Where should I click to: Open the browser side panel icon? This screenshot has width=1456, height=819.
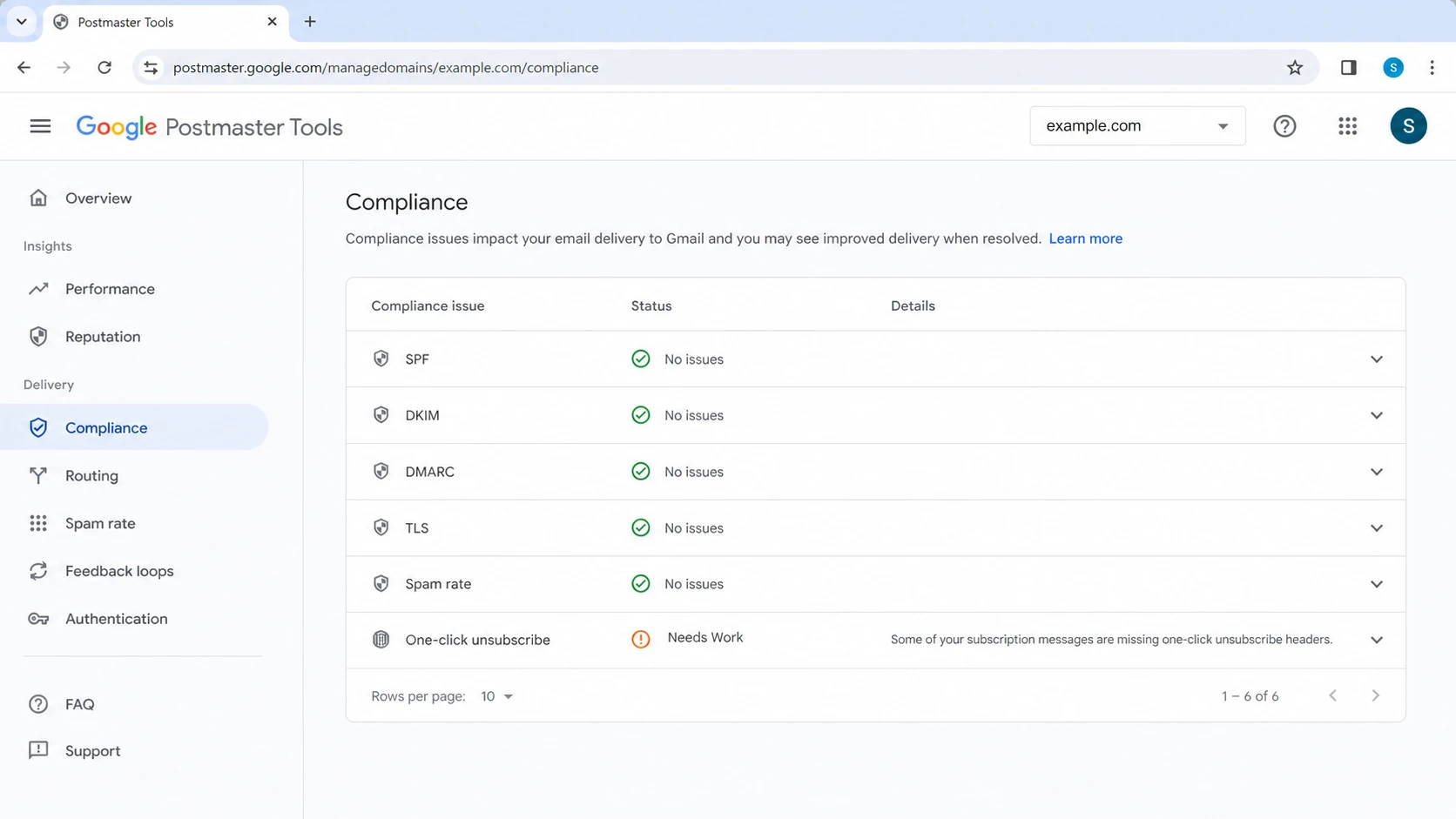[x=1348, y=68]
